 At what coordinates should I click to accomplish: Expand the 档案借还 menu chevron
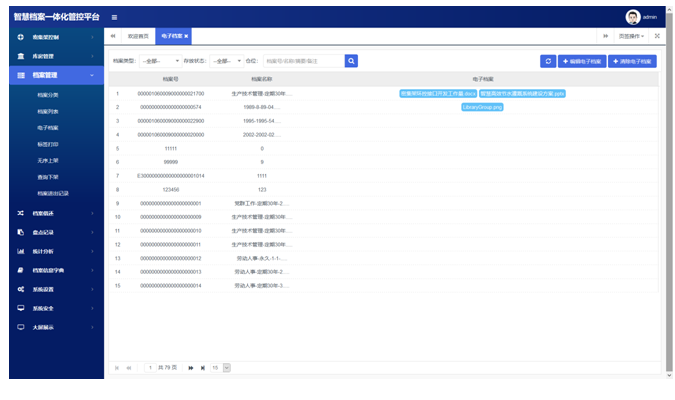pos(92,213)
